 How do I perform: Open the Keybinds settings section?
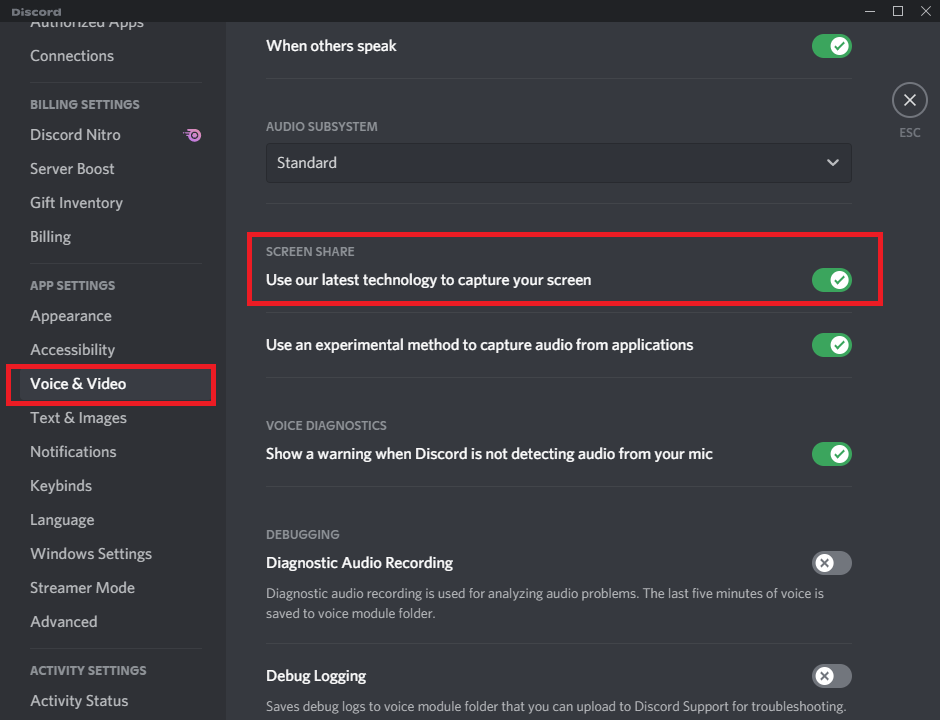click(60, 485)
